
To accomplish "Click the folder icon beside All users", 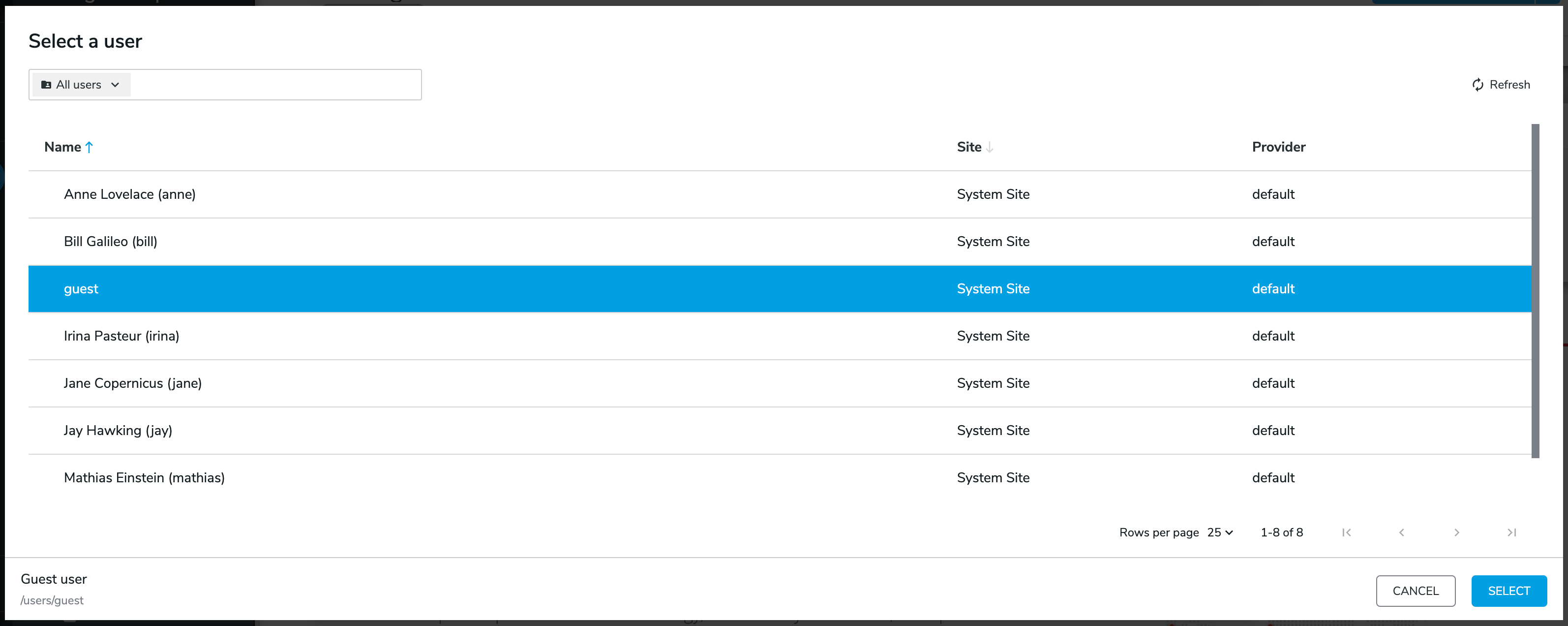I will [x=46, y=85].
